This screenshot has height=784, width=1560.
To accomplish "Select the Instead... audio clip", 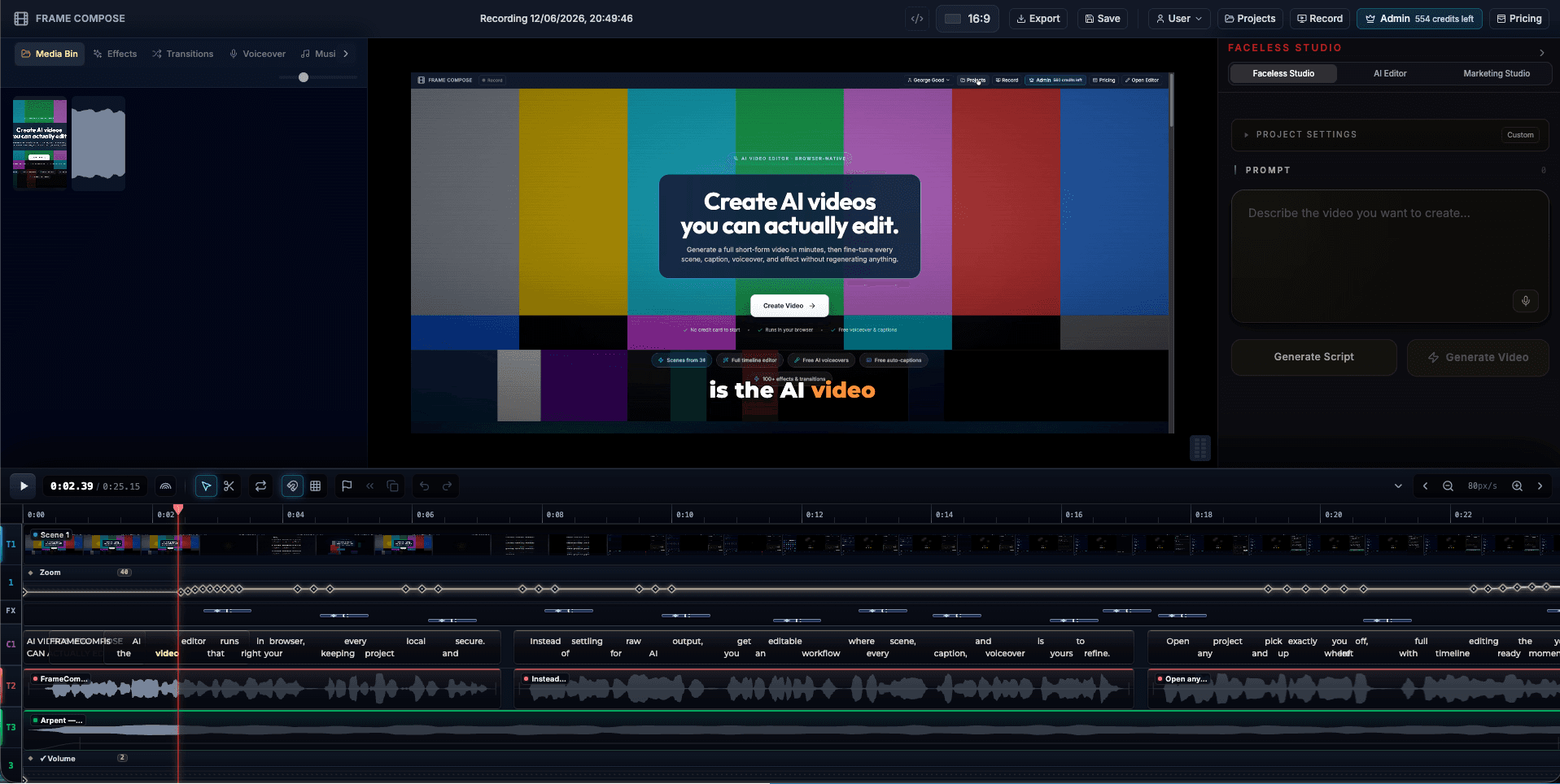I will [x=824, y=689].
